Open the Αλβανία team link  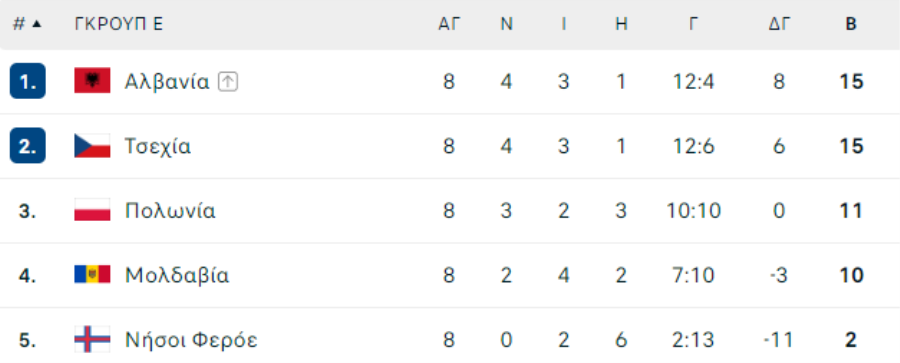coord(167,82)
